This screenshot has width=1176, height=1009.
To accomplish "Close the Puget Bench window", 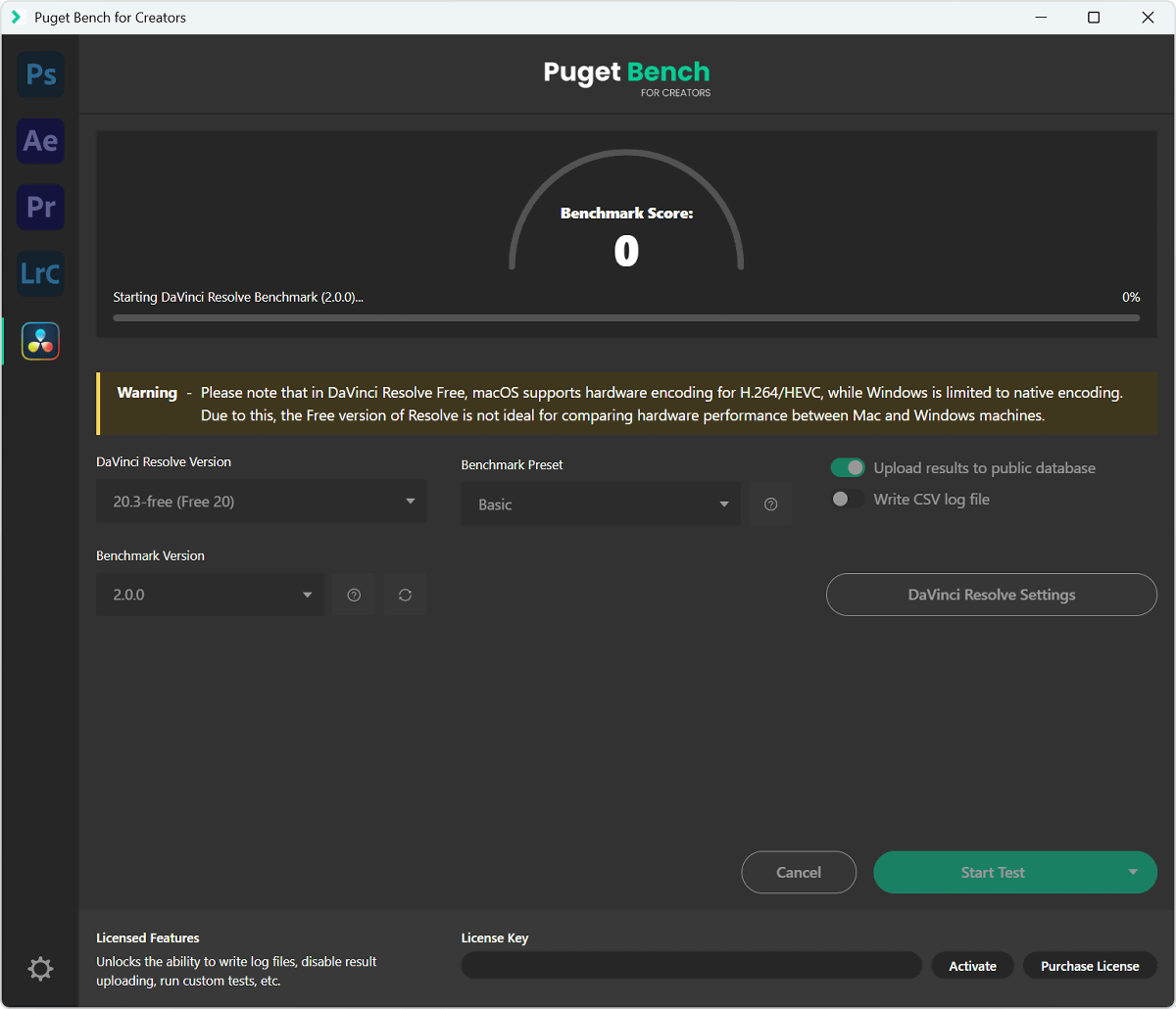I will [1148, 18].
